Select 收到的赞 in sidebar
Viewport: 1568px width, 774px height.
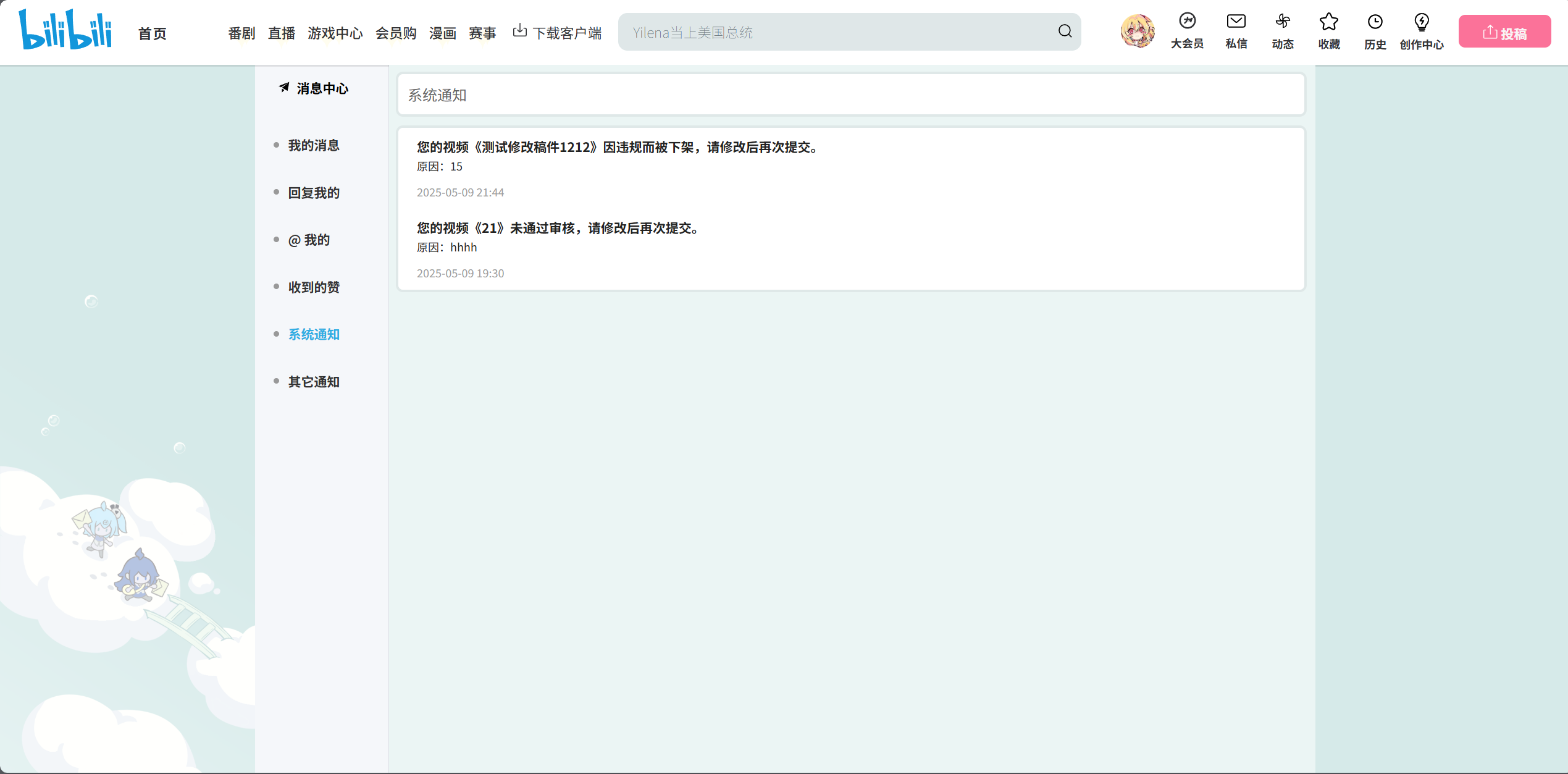pos(314,287)
